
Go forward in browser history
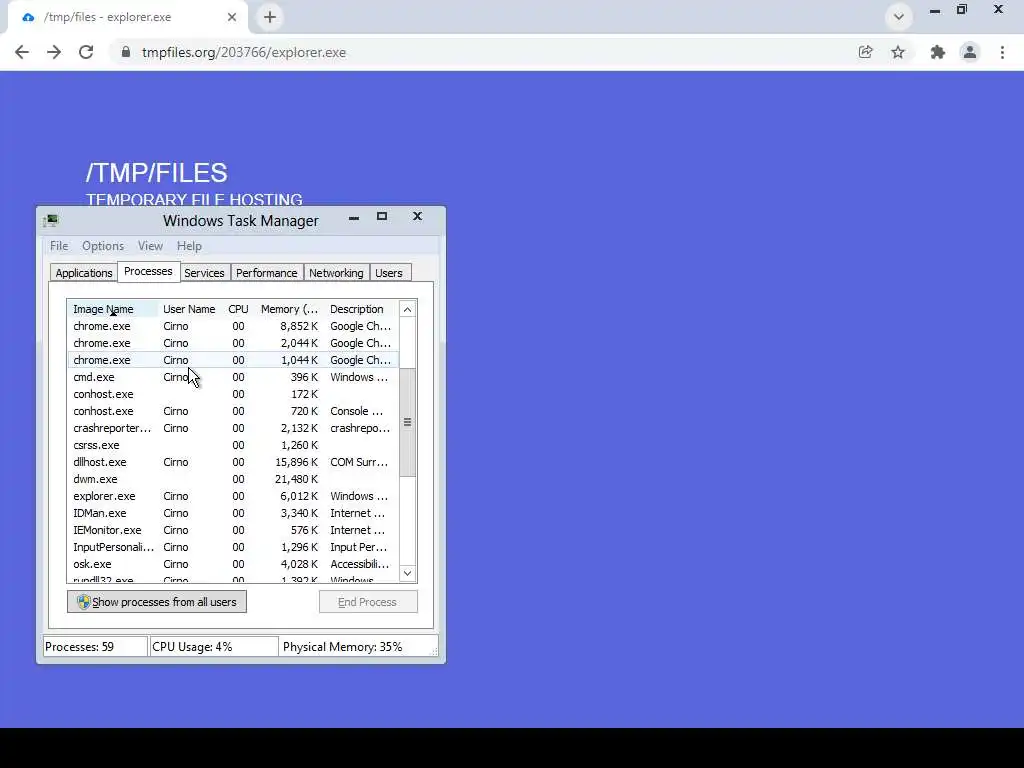pos(54,52)
